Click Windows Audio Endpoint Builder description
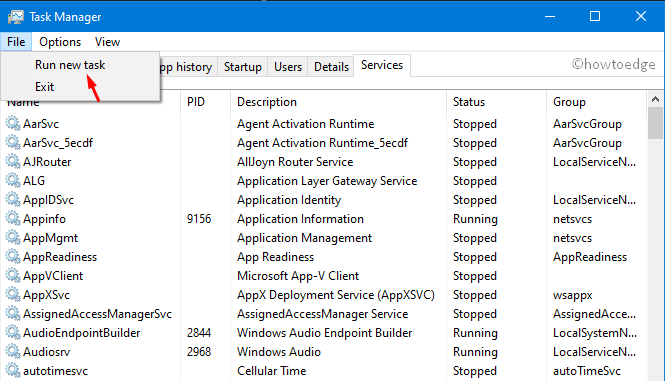665x381 pixels. [x=324, y=333]
